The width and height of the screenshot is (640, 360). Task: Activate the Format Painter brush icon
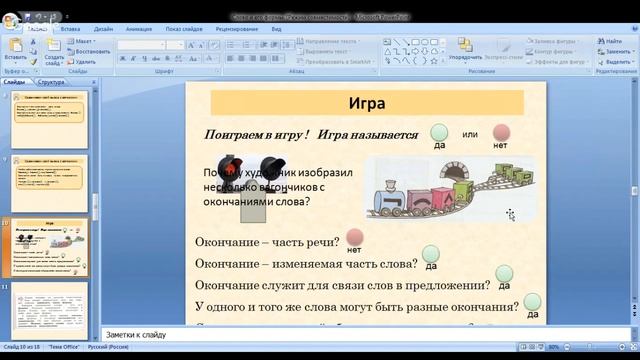pos(33,62)
